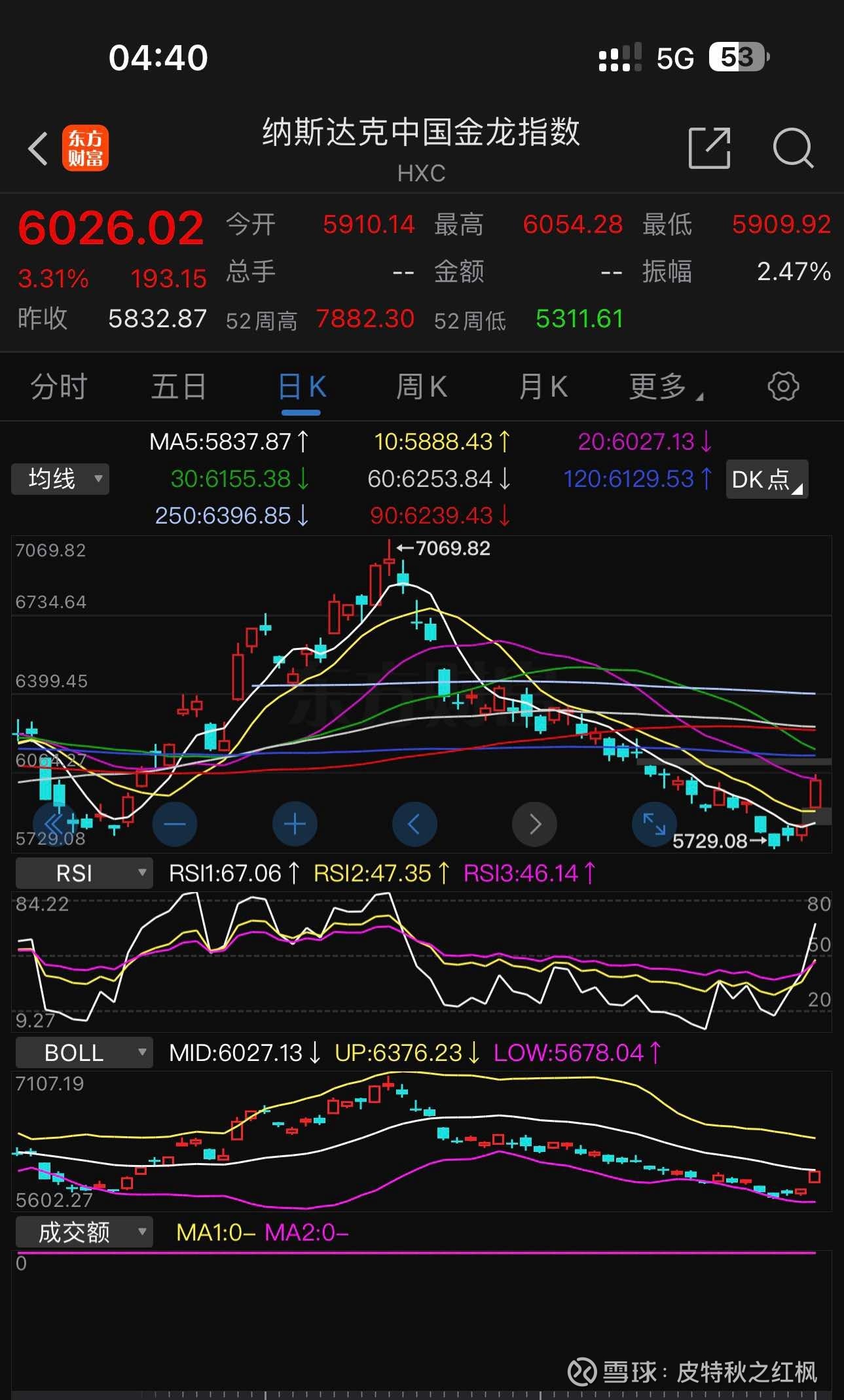Viewport: 844px width, 1400px height.
Task: Open the DK点 selector
Action: (x=767, y=479)
